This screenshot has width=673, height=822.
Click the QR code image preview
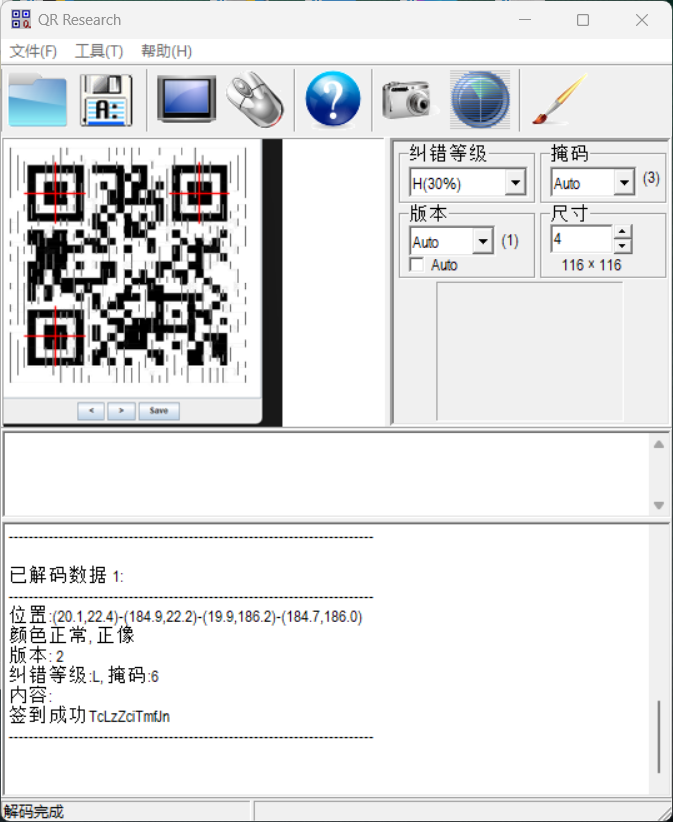point(128,265)
